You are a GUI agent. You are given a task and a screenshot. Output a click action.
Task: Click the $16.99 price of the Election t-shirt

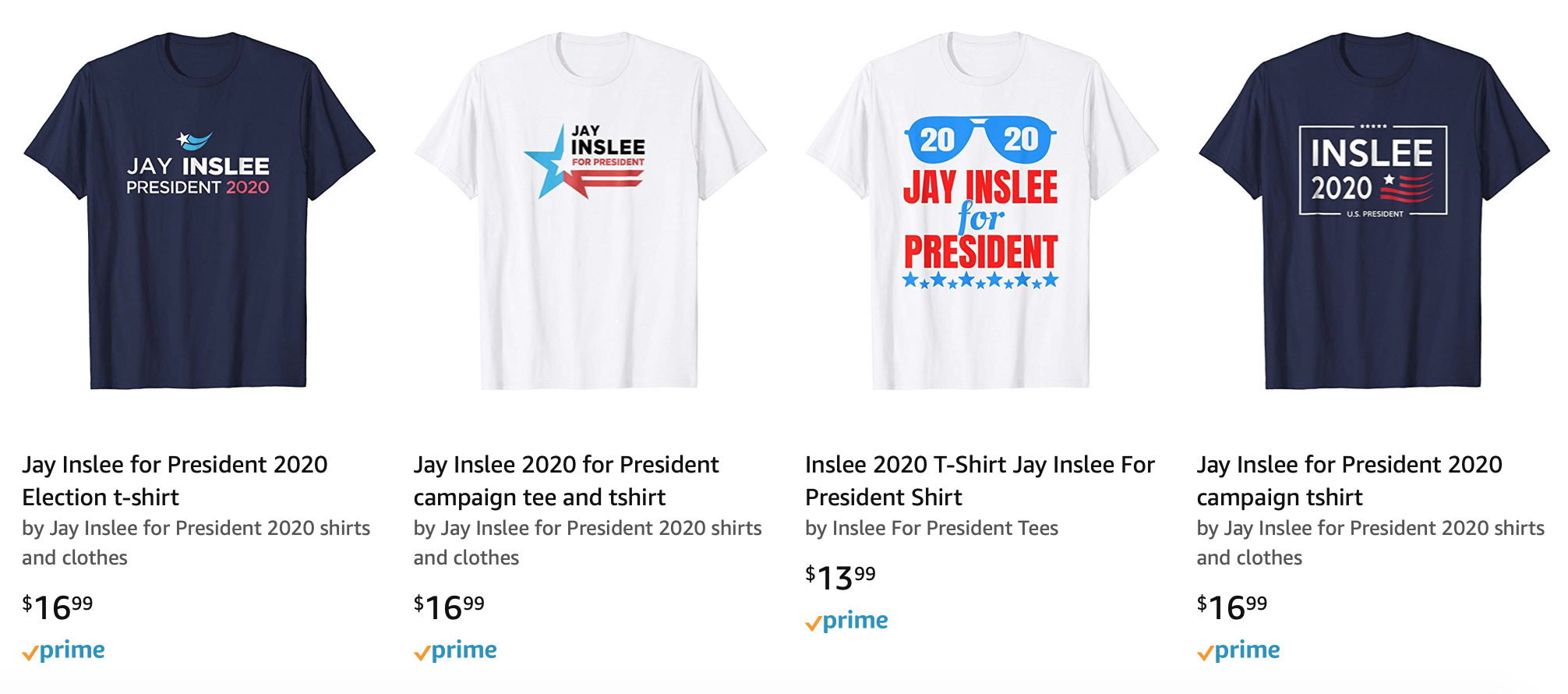point(58,607)
